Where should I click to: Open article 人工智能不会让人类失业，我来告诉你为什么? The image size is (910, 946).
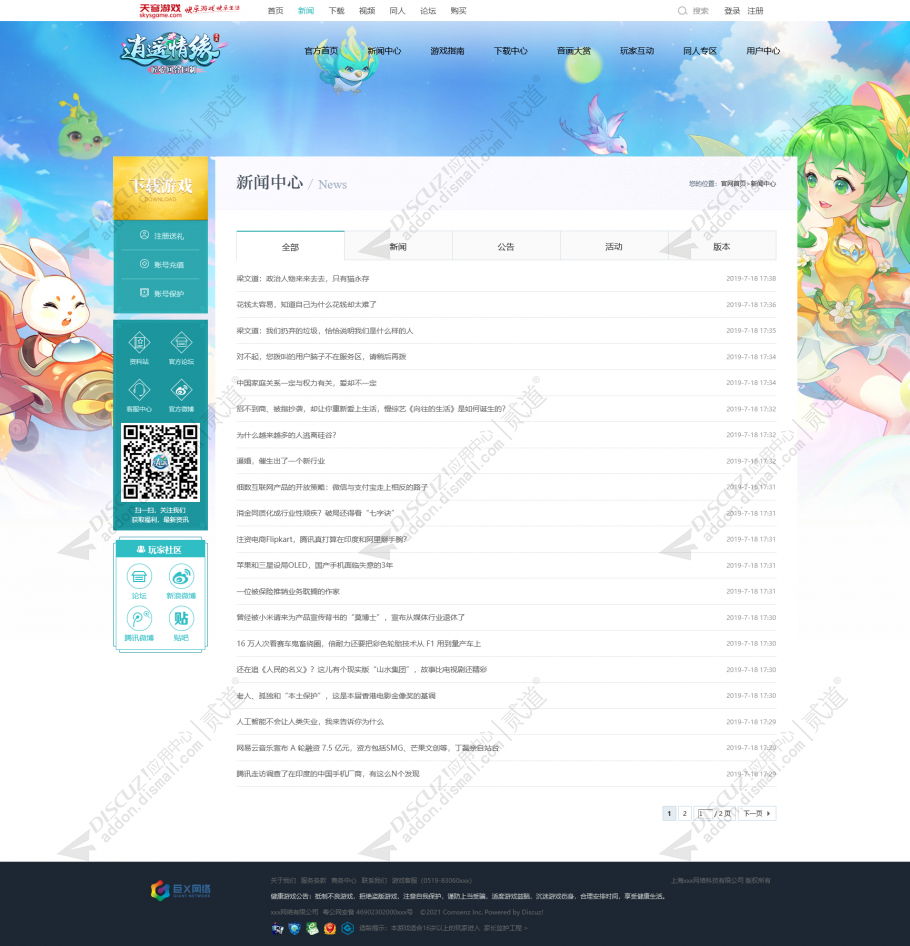pyautogui.click(x=310, y=722)
